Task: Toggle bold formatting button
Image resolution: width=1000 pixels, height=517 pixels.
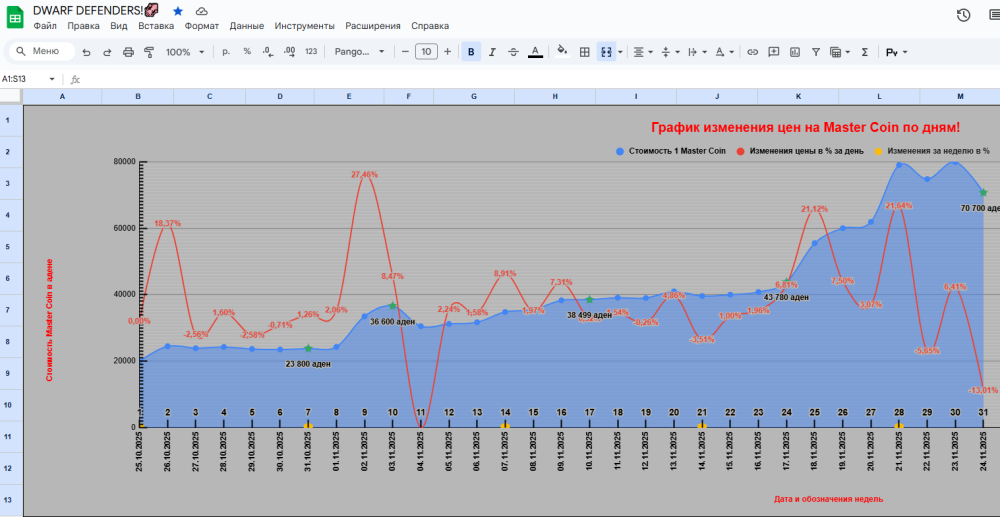Action: [471, 52]
